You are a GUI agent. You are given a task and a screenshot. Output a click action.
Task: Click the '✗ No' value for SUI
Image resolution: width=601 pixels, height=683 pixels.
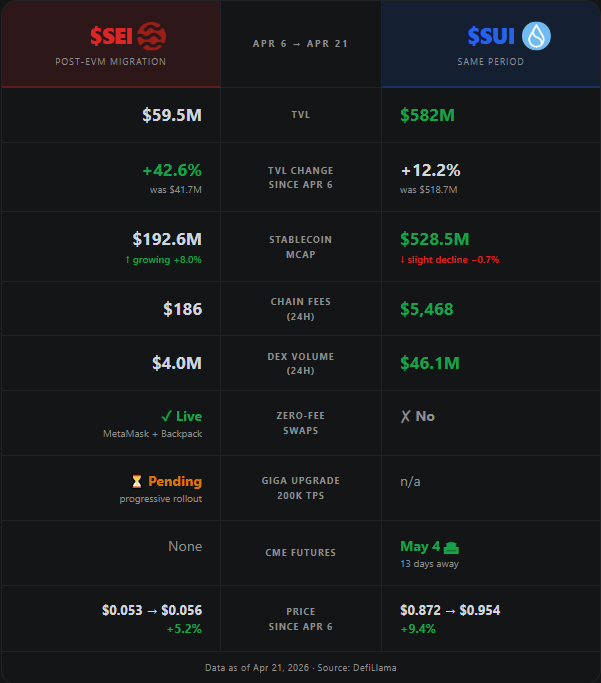point(418,416)
